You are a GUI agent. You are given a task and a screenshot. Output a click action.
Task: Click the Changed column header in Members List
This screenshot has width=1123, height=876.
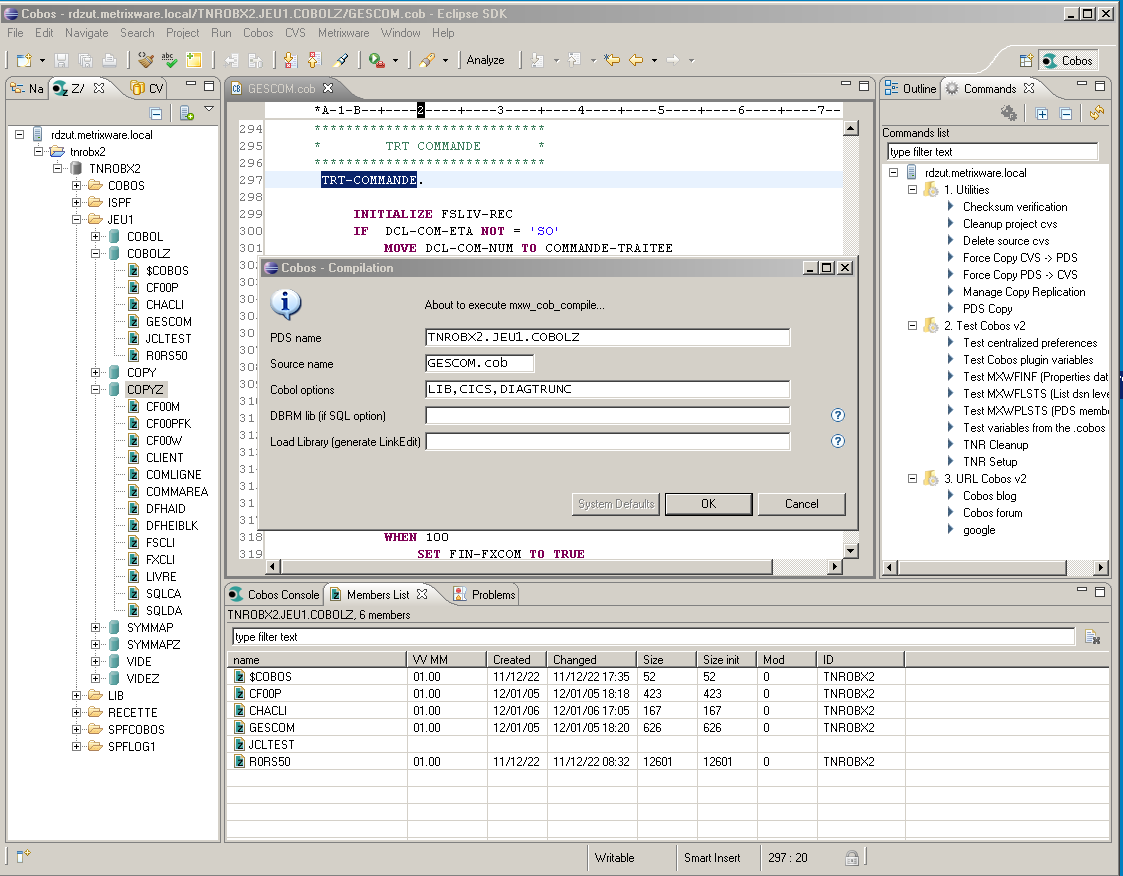[592, 660]
